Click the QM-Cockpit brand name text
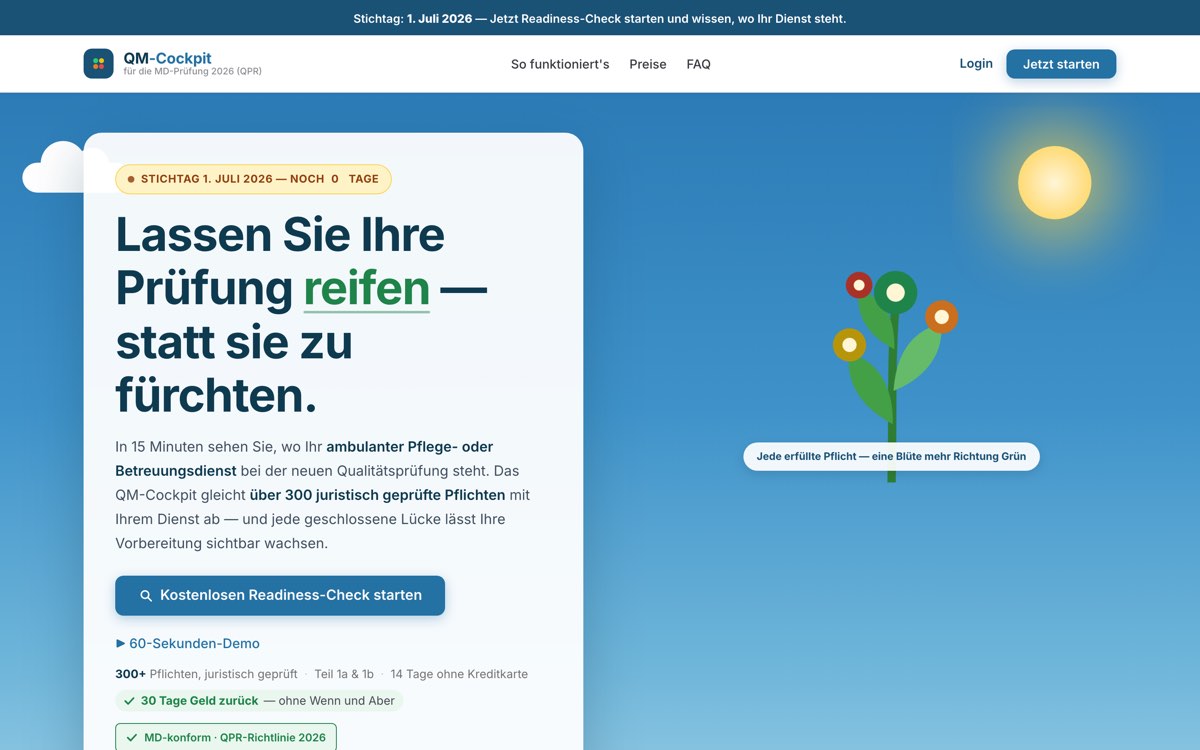The width and height of the screenshot is (1200, 750). (x=167, y=58)
